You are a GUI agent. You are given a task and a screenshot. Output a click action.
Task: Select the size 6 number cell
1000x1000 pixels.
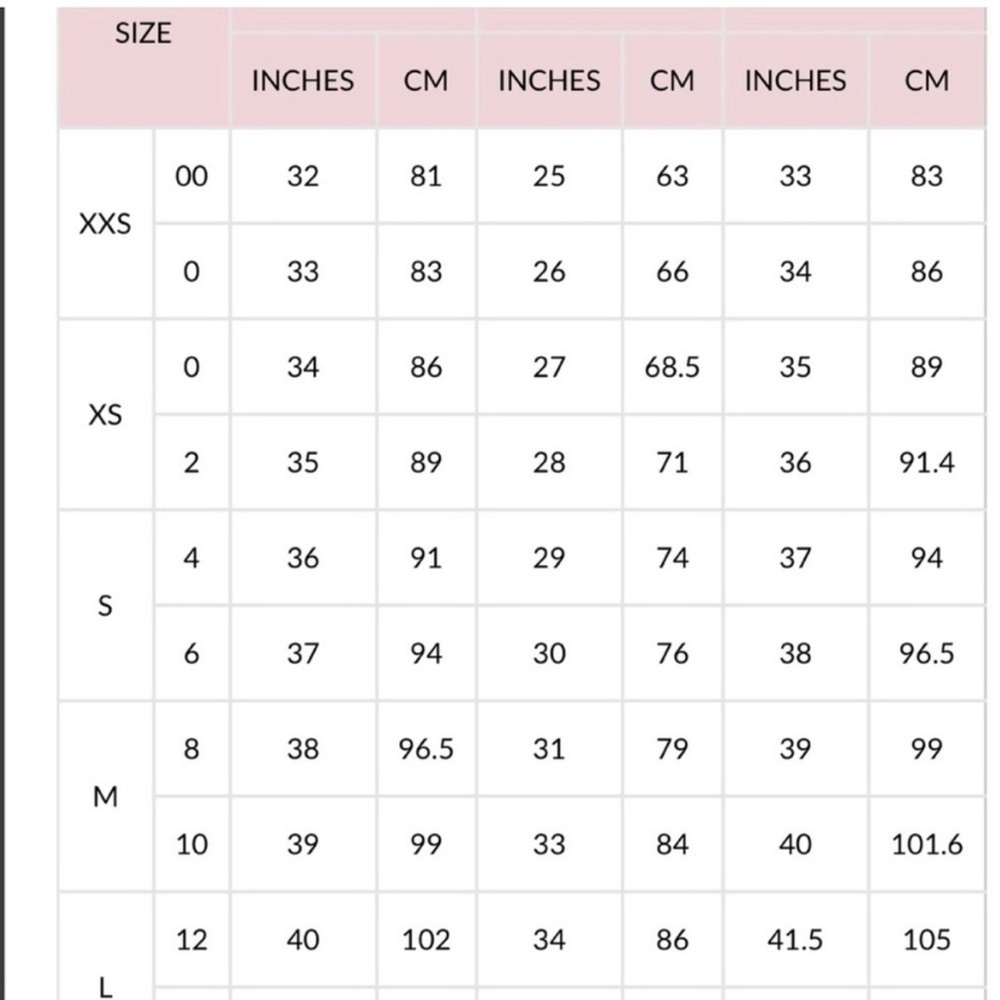coord(191,654)
